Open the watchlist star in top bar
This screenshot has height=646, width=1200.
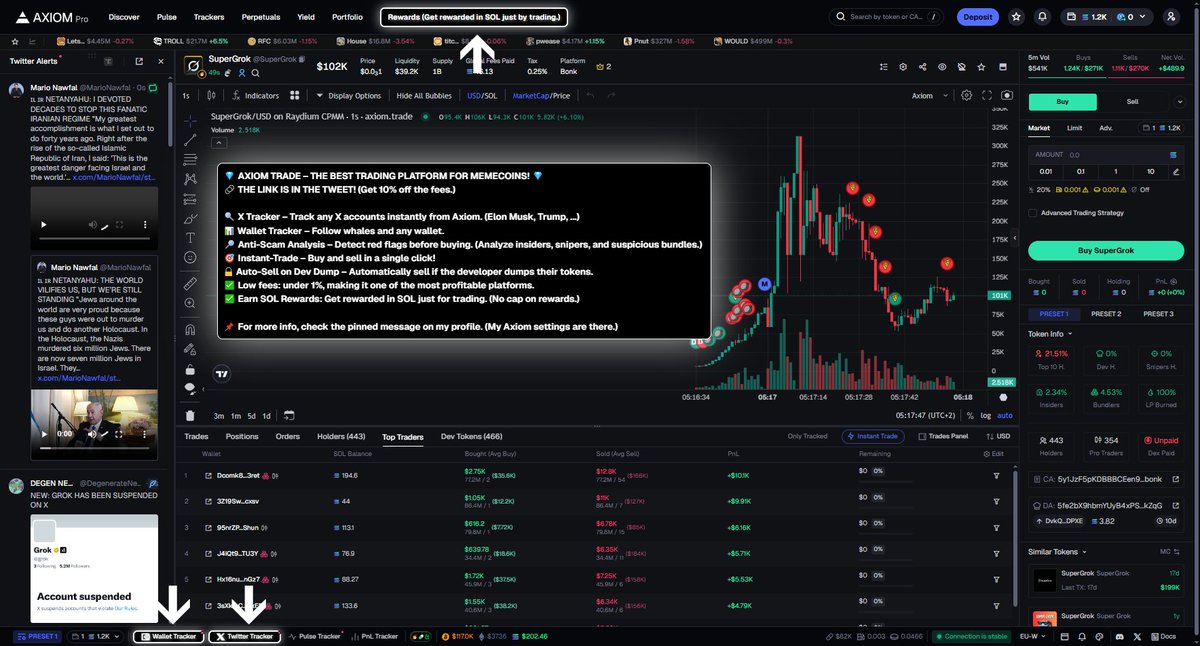click(1016, 17)
